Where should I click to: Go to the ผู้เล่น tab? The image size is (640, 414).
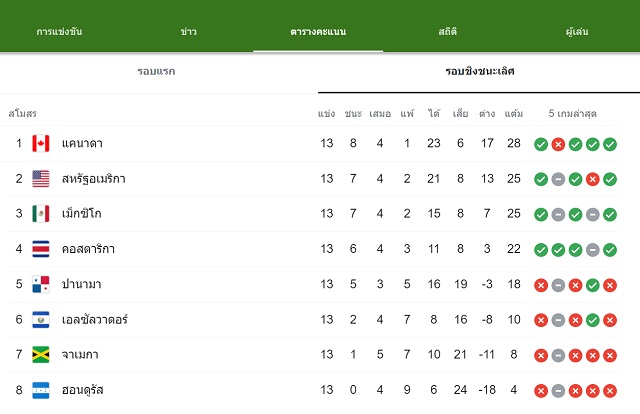577,31
